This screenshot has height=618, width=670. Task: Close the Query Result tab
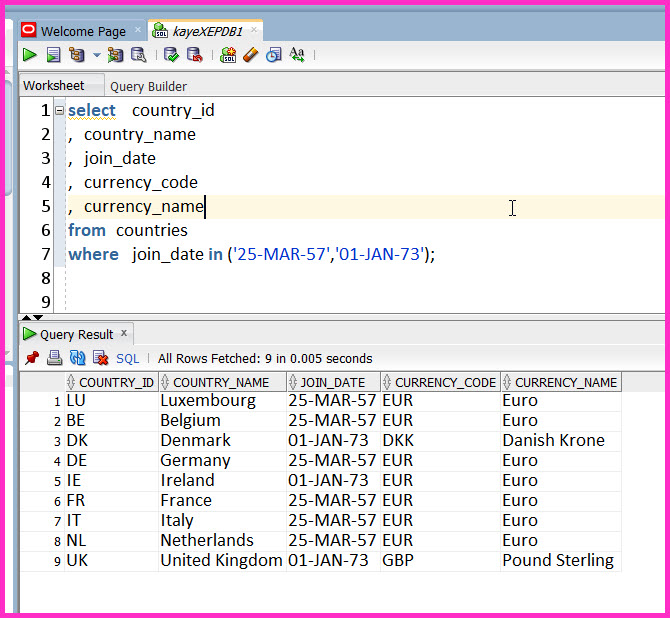[124, 333]
